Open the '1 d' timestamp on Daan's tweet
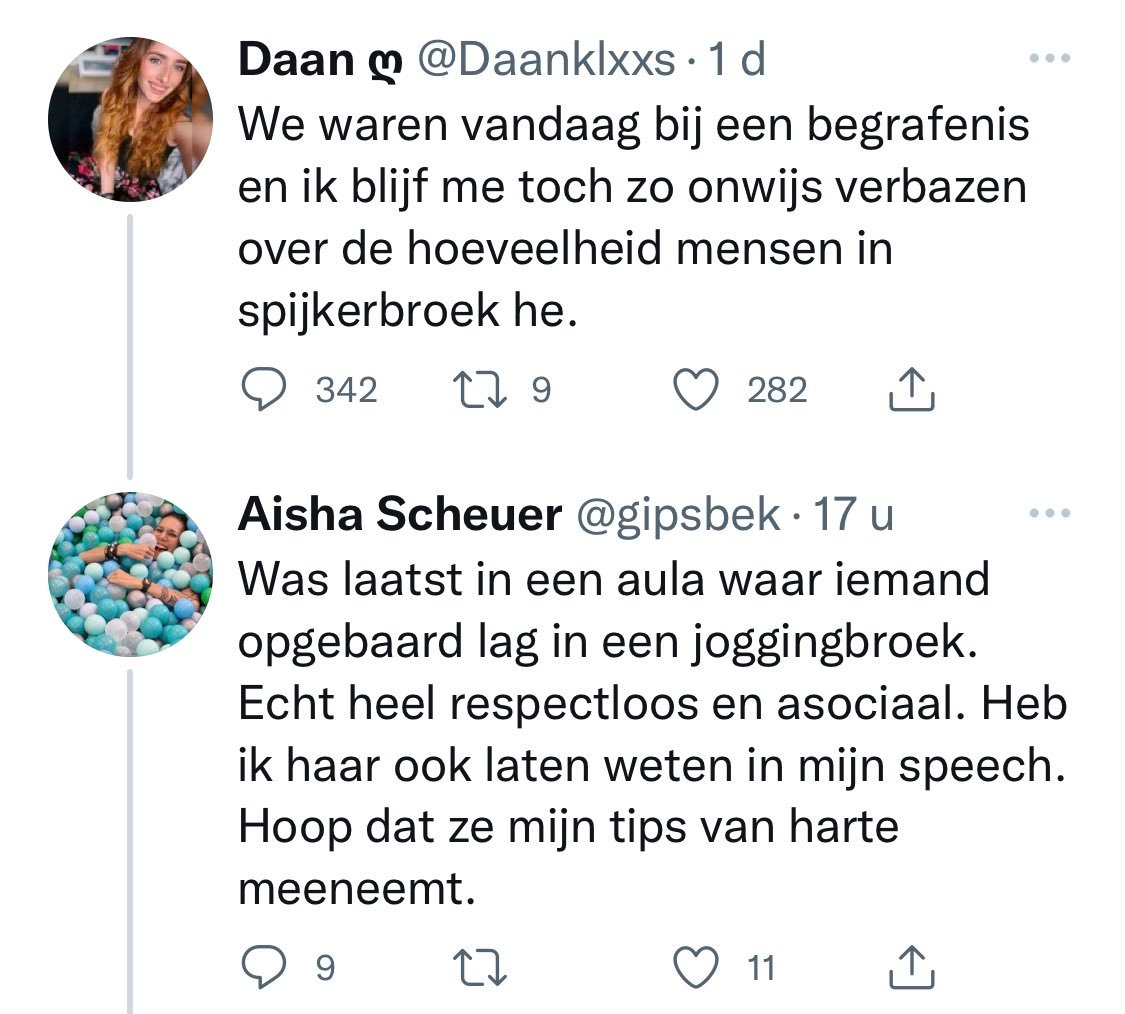 tap(736, 62)
